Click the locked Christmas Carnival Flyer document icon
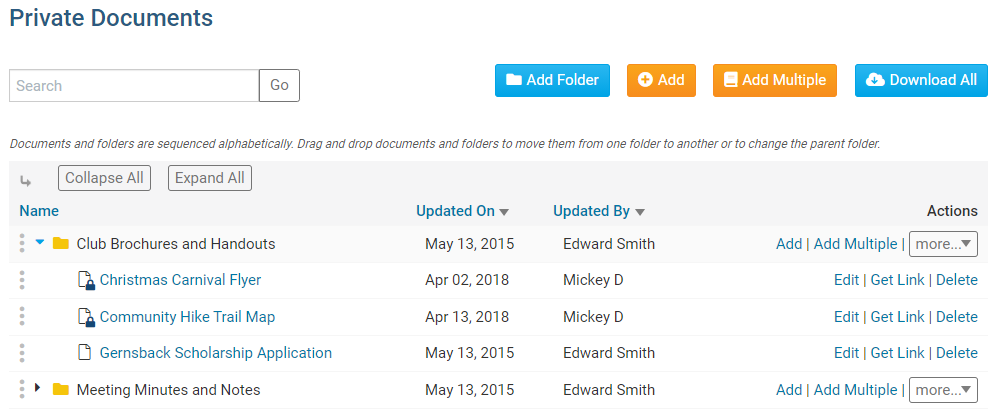Screen dimensions: 1000x410 click(x=85, y=281)
